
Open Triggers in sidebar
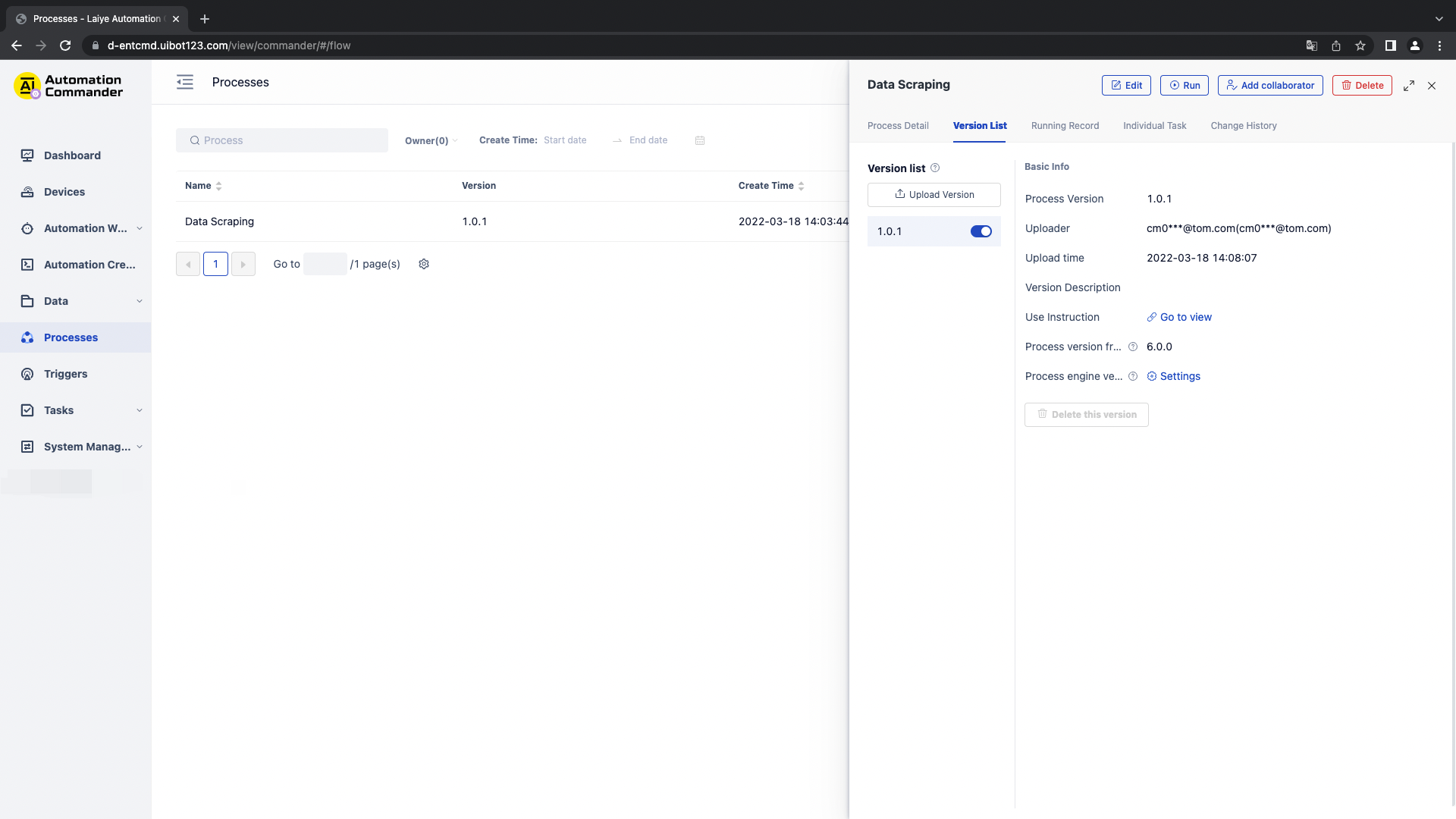tap(65, 374)
